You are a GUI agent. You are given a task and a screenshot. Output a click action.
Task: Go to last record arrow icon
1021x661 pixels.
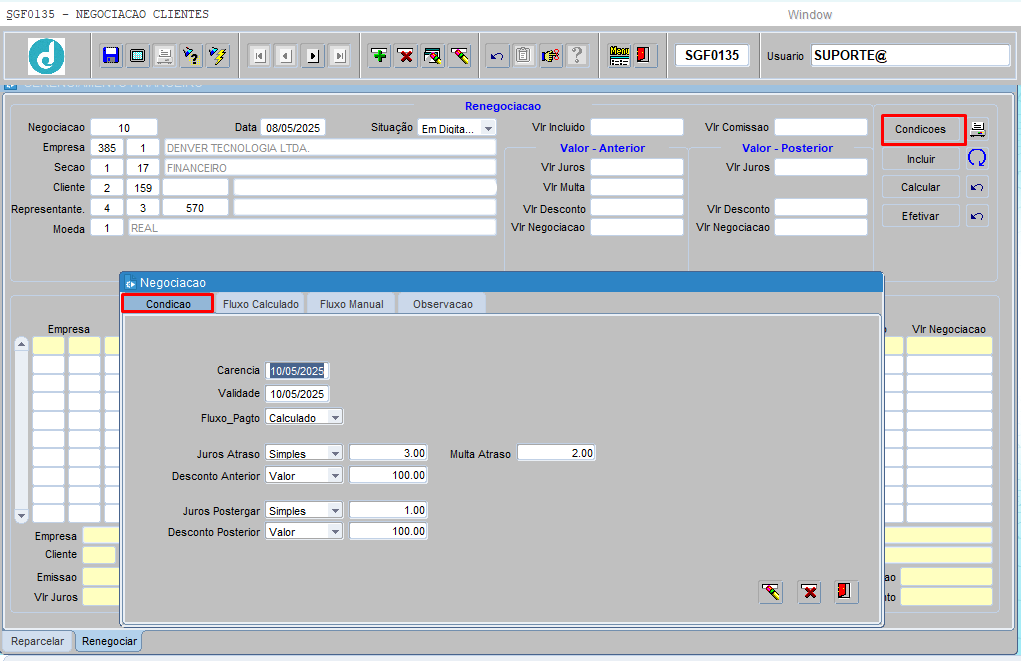(x=340, y=55)
